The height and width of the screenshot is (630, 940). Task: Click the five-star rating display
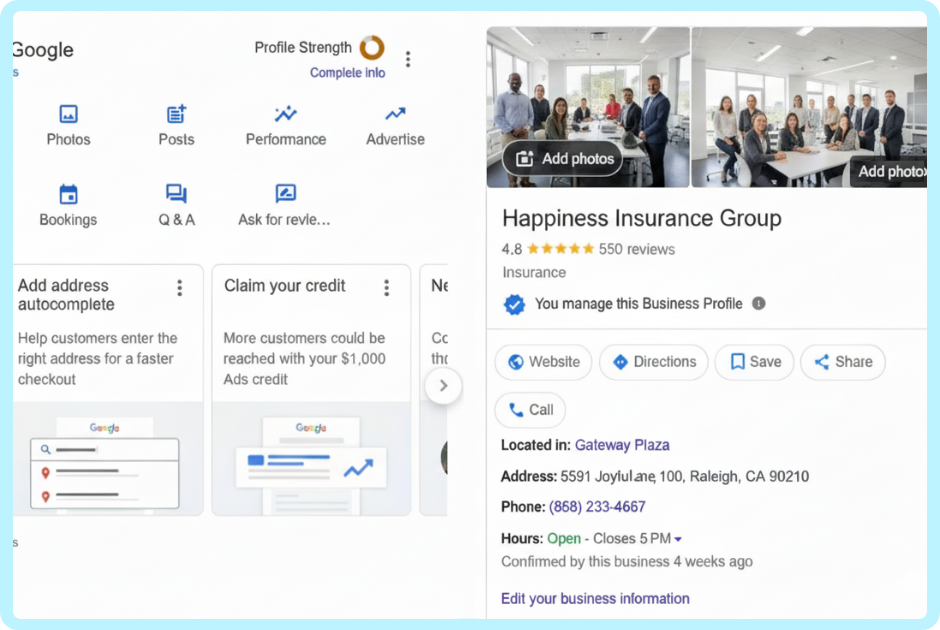[x=561, y=249]
